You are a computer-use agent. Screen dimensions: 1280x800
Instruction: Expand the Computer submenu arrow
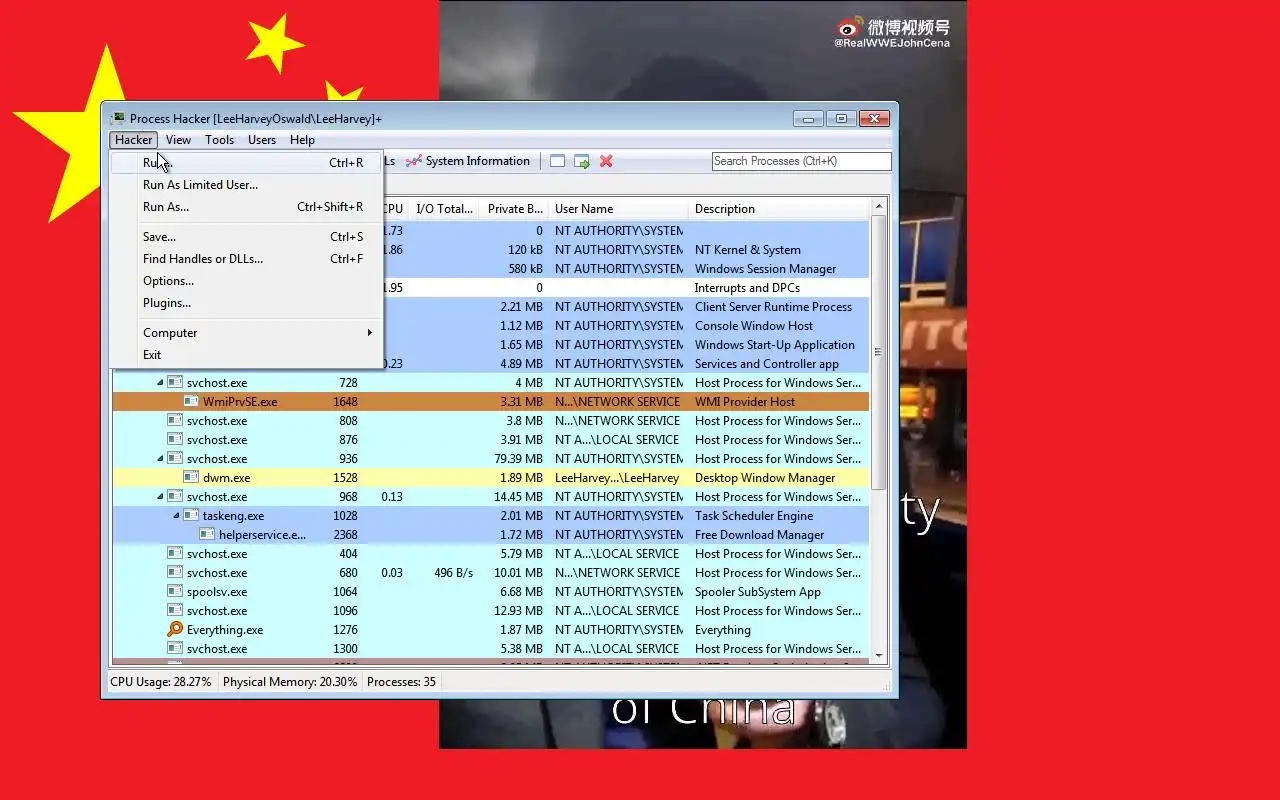369,333
